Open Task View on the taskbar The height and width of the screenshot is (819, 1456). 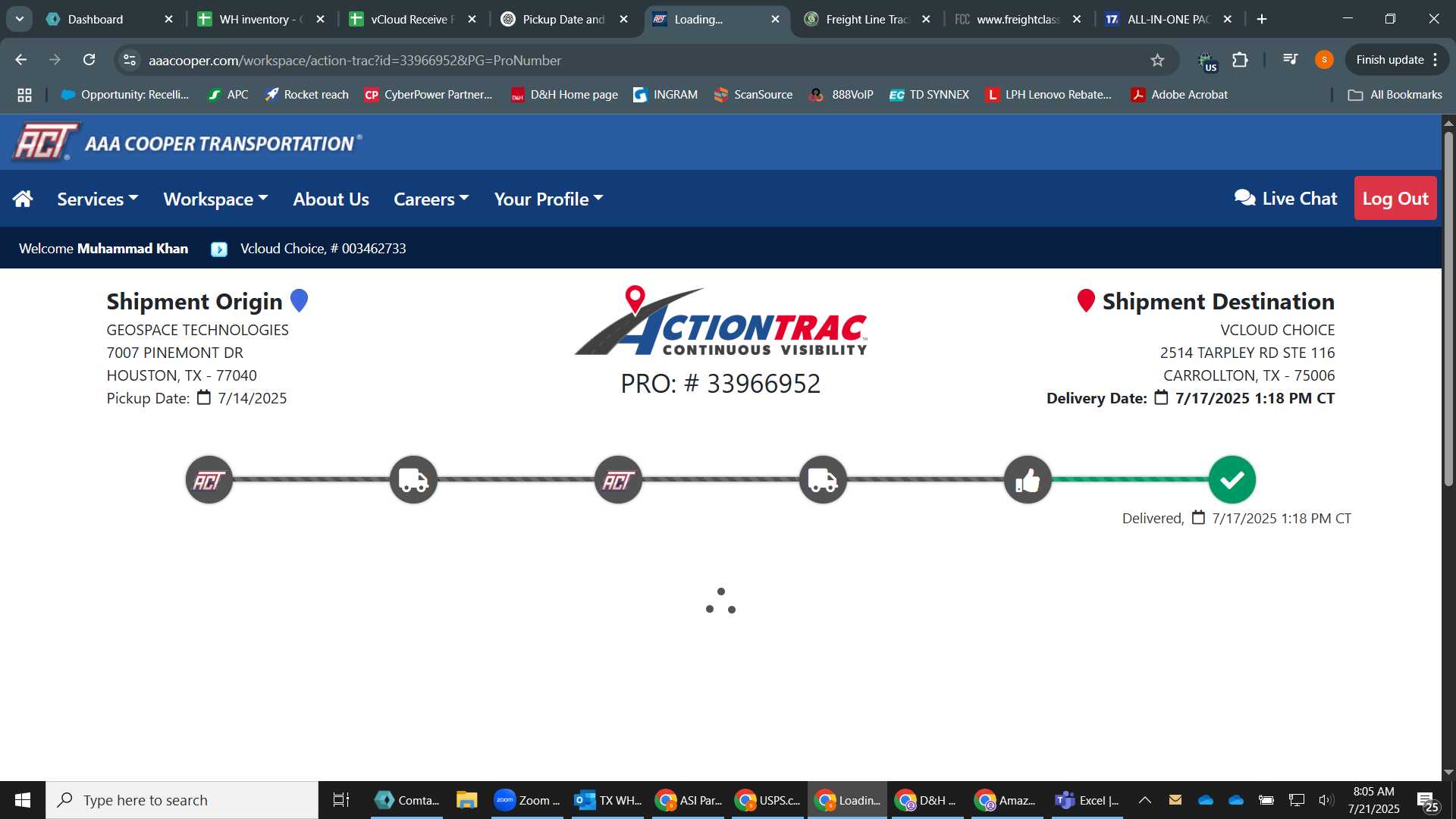coord(341,800)
